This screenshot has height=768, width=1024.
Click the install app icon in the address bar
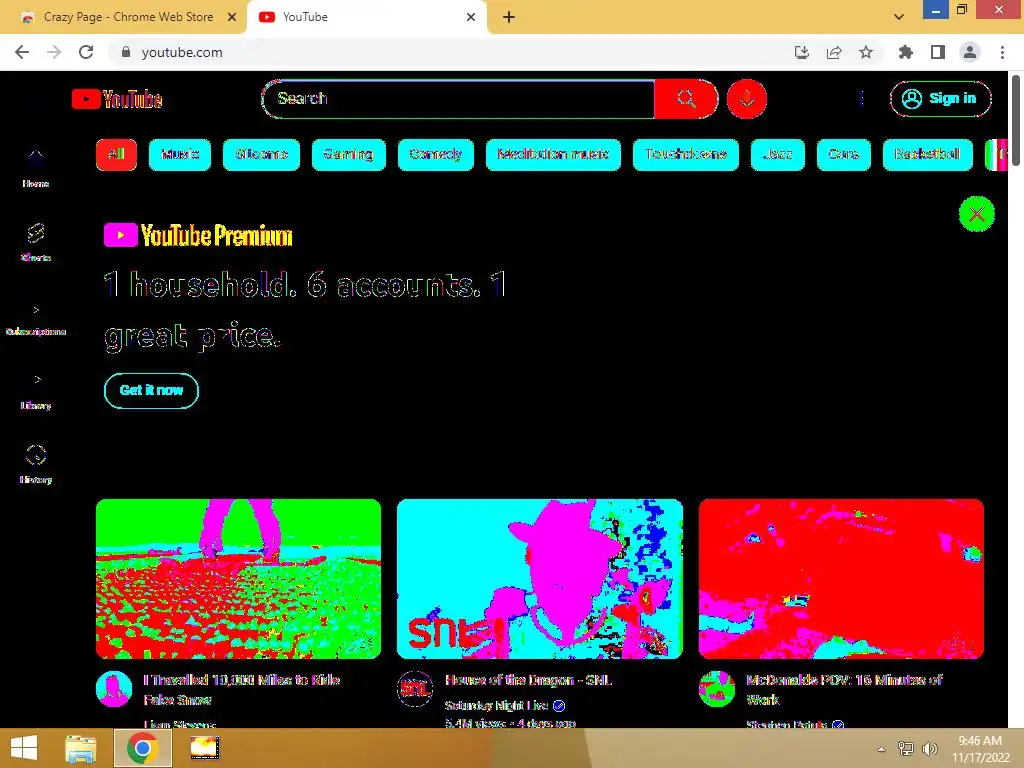pyautogui.click(x=802, y=52)
